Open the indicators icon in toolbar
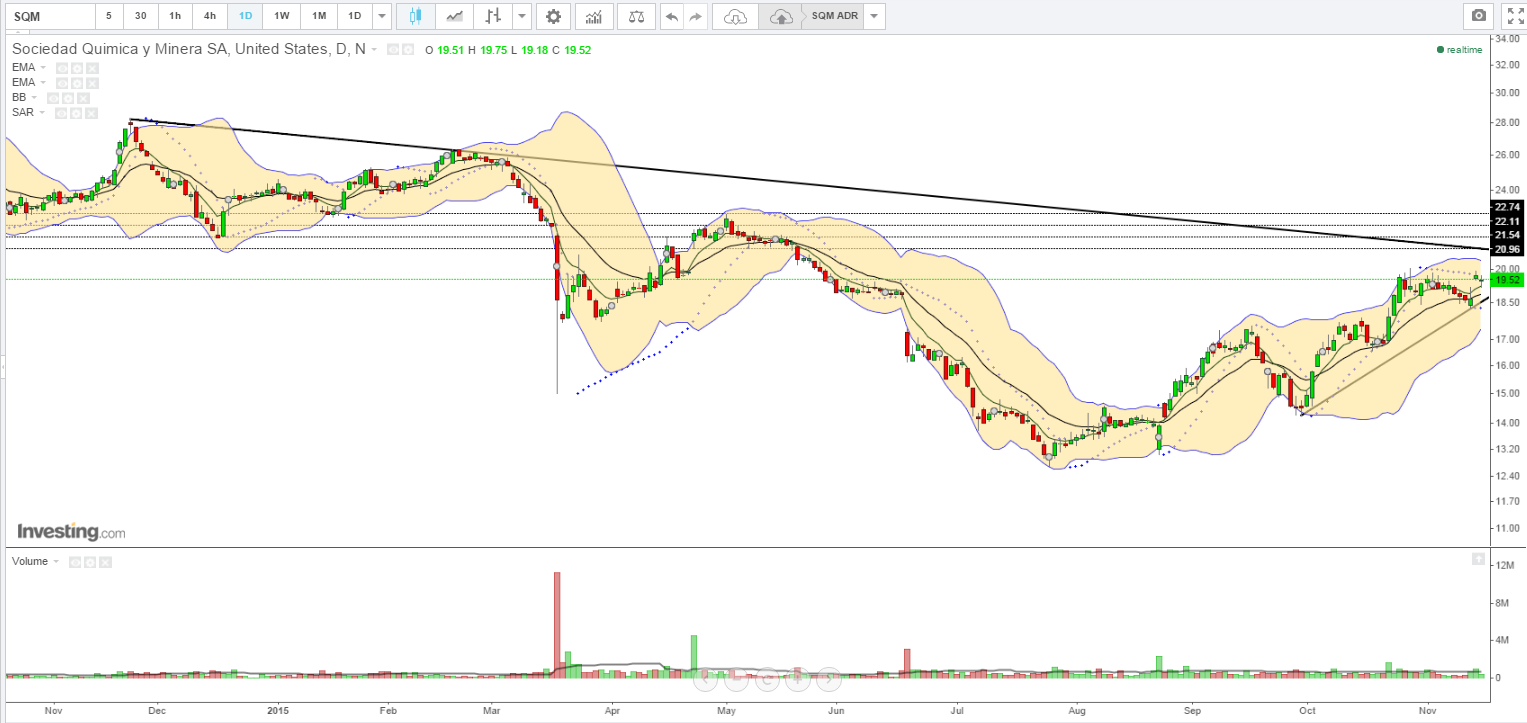The width and height of the screenshot is (1527, 723). (594, 16)
